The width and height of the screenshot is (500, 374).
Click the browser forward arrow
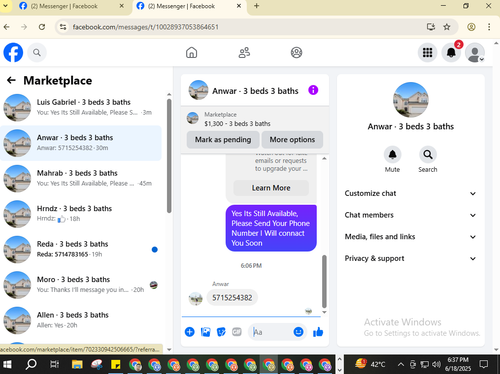coord(24,27)
